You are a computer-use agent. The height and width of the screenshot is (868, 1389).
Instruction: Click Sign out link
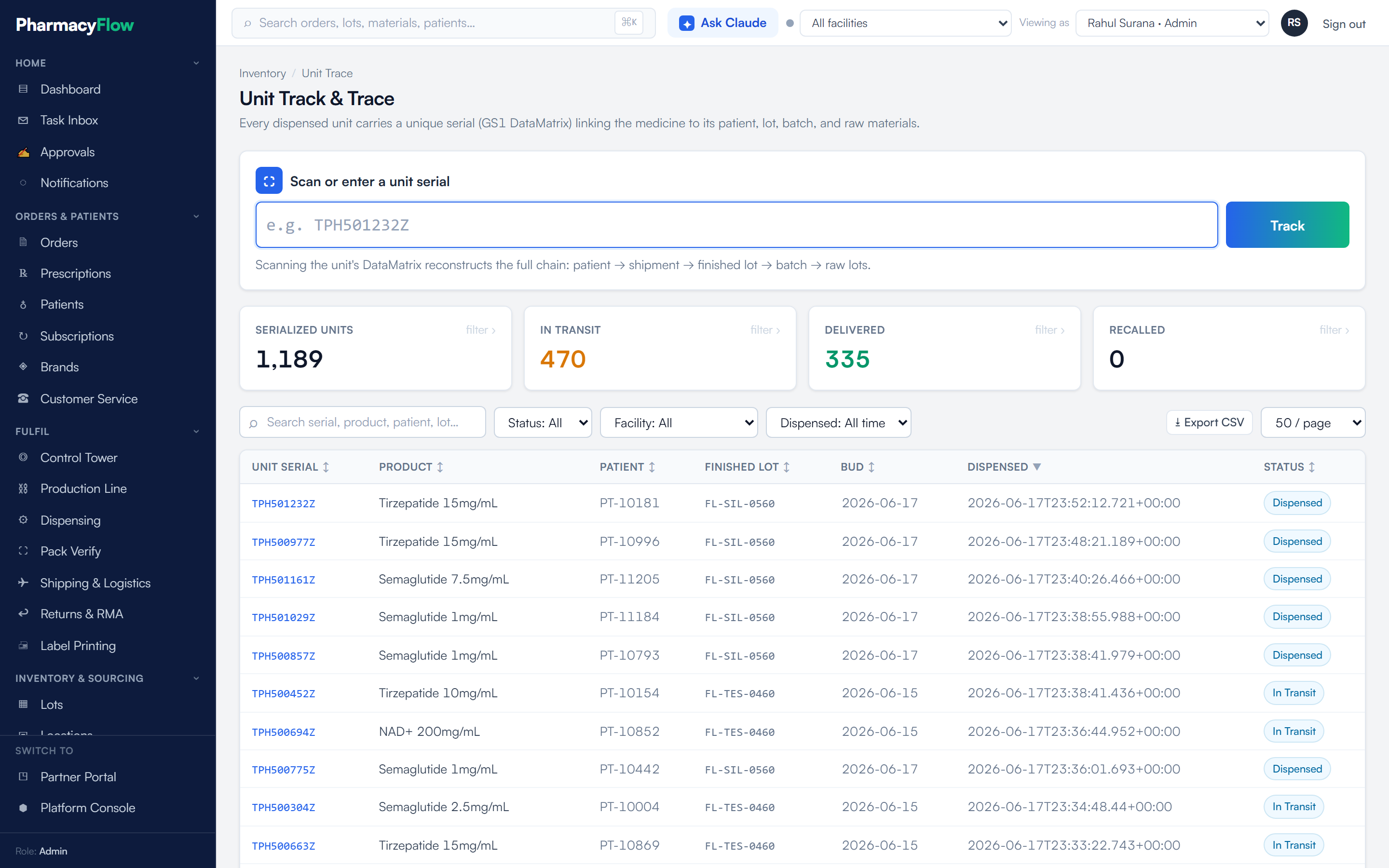click(1343, 24)
